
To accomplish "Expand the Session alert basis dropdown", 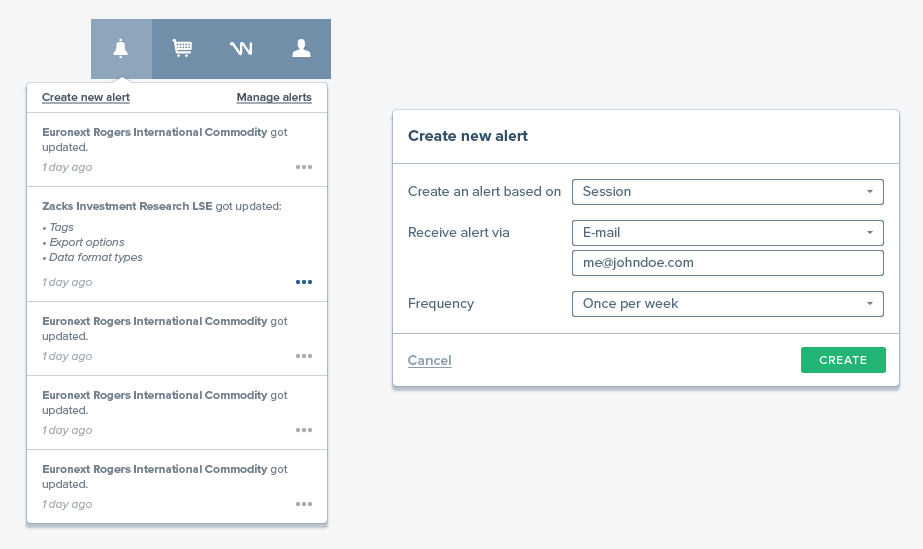I will click(x=728, y=192).
